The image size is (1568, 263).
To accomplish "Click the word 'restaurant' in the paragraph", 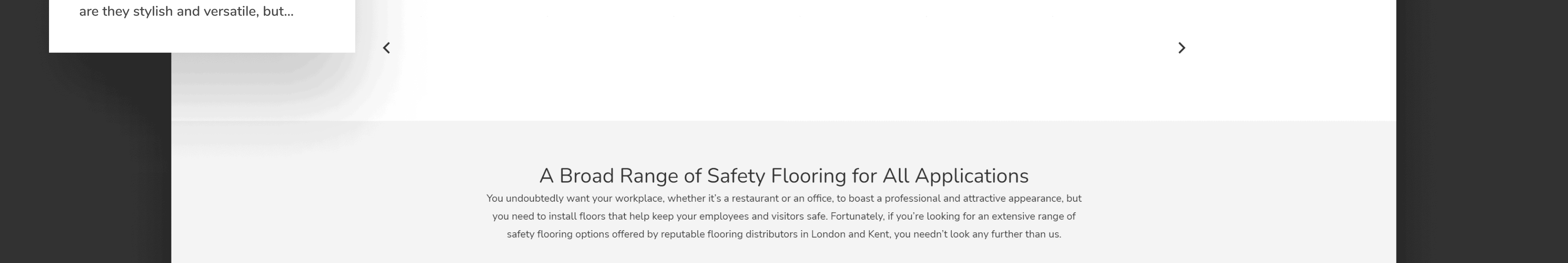I will (x=755, y=198).
